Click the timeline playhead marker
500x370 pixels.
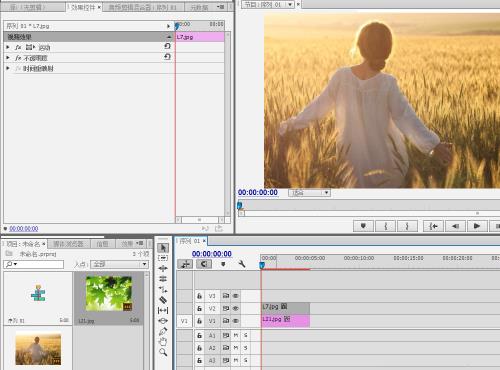click(x=262, y=265)
